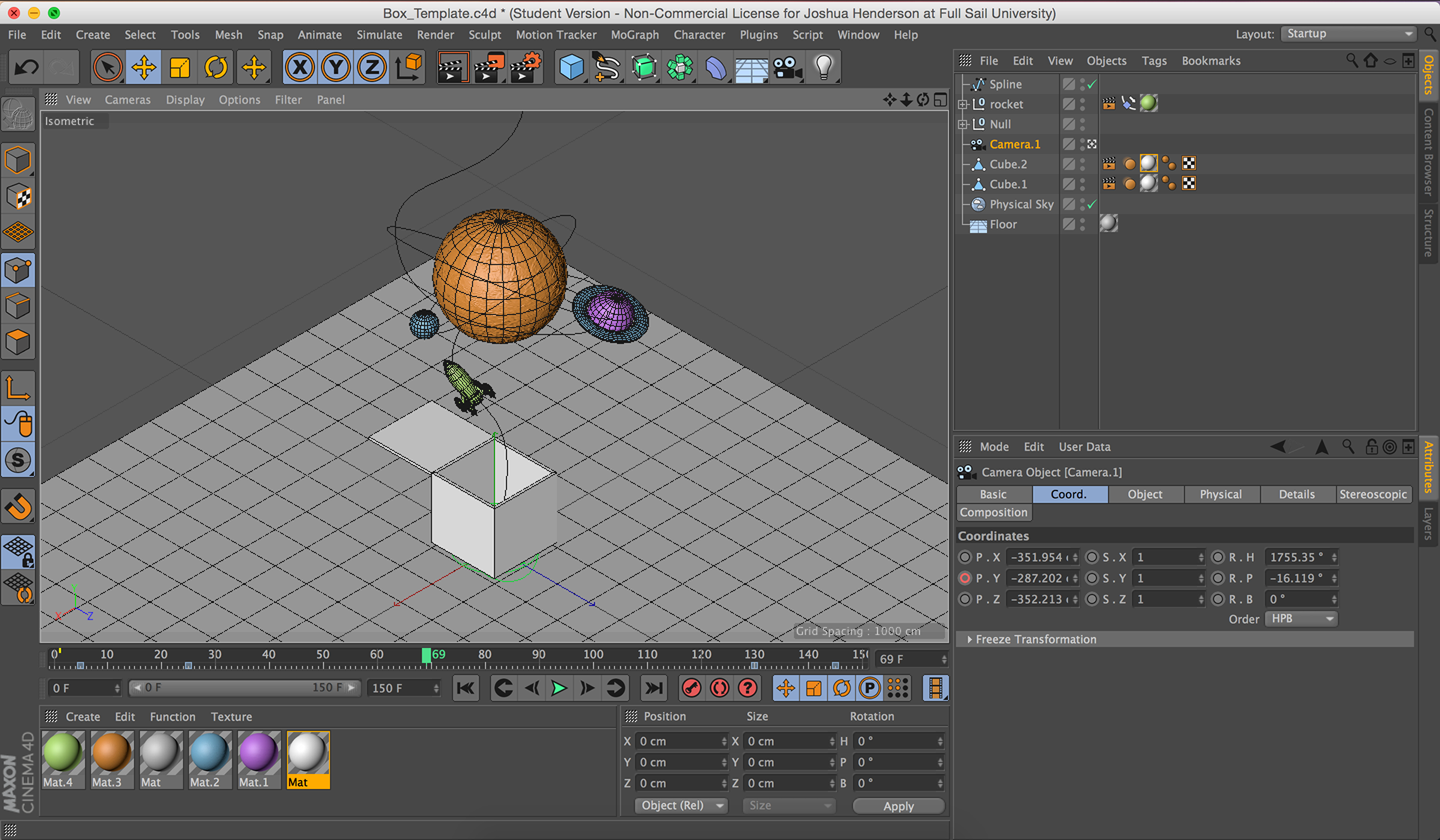Switch to Polygons mode

click(x=18, y=342)
